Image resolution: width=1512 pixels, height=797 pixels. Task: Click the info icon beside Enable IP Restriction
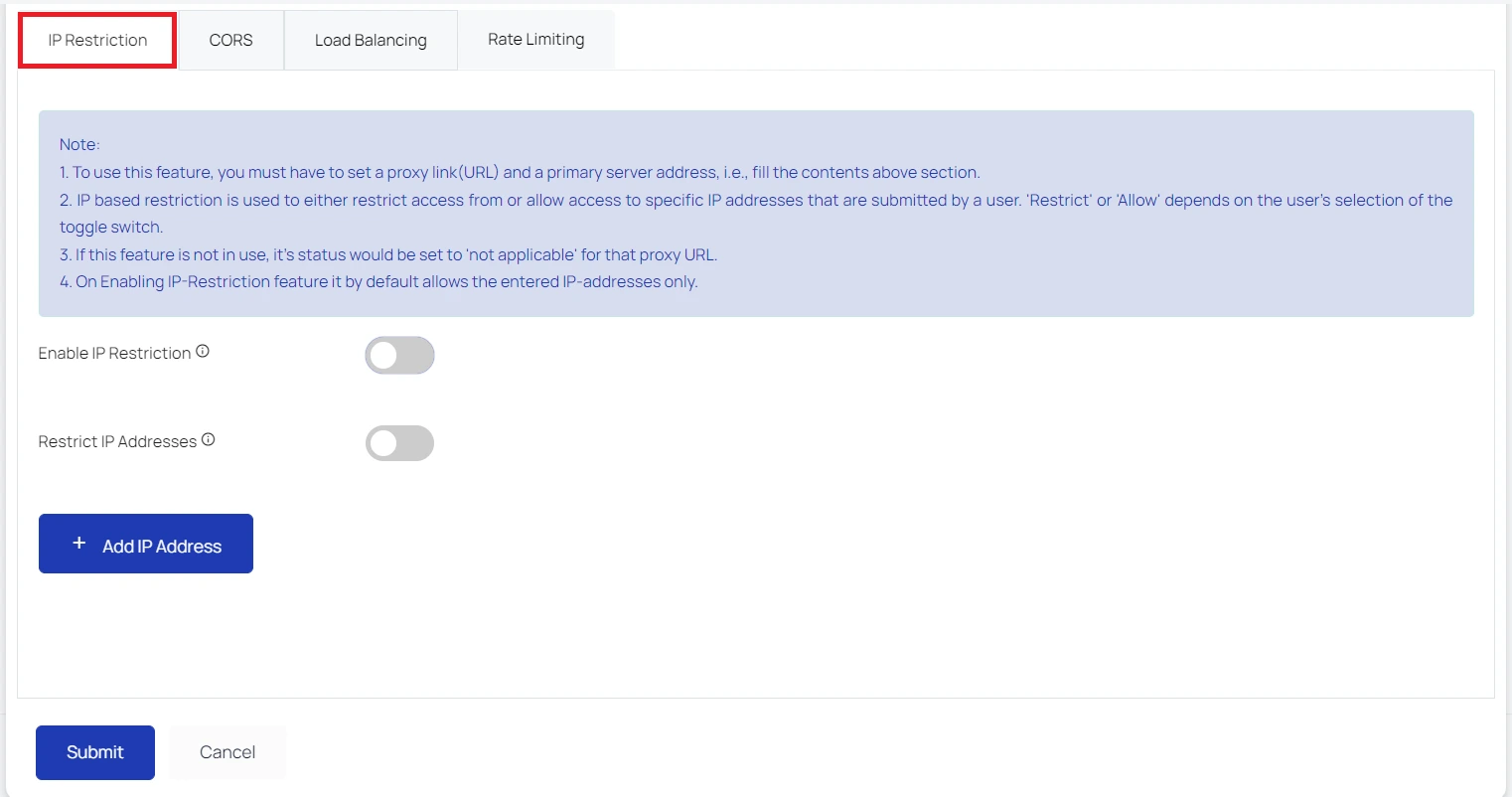[203, 349]
